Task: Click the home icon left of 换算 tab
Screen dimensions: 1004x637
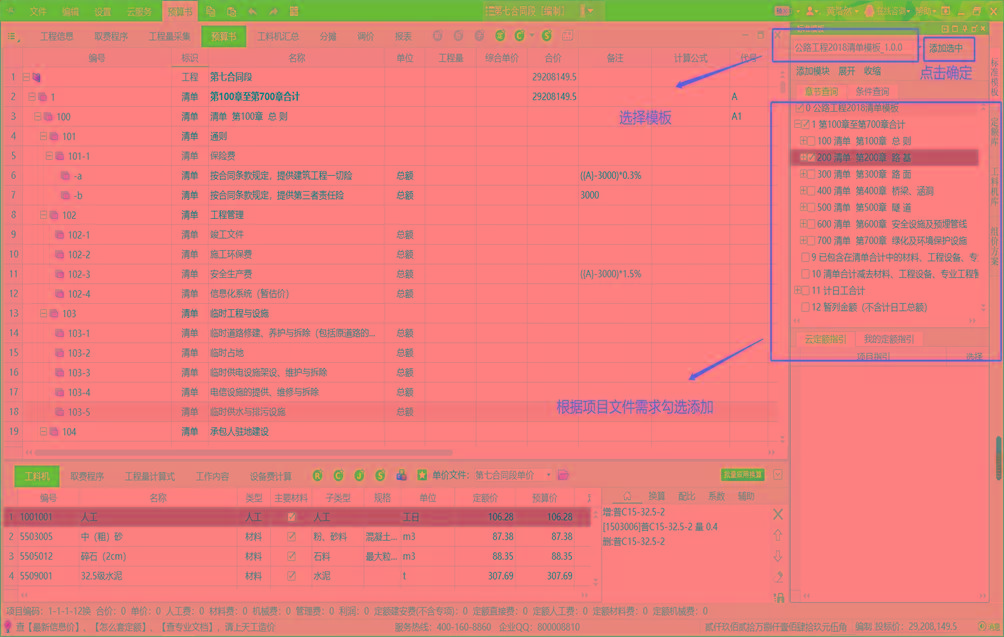Action: (628, 496)
